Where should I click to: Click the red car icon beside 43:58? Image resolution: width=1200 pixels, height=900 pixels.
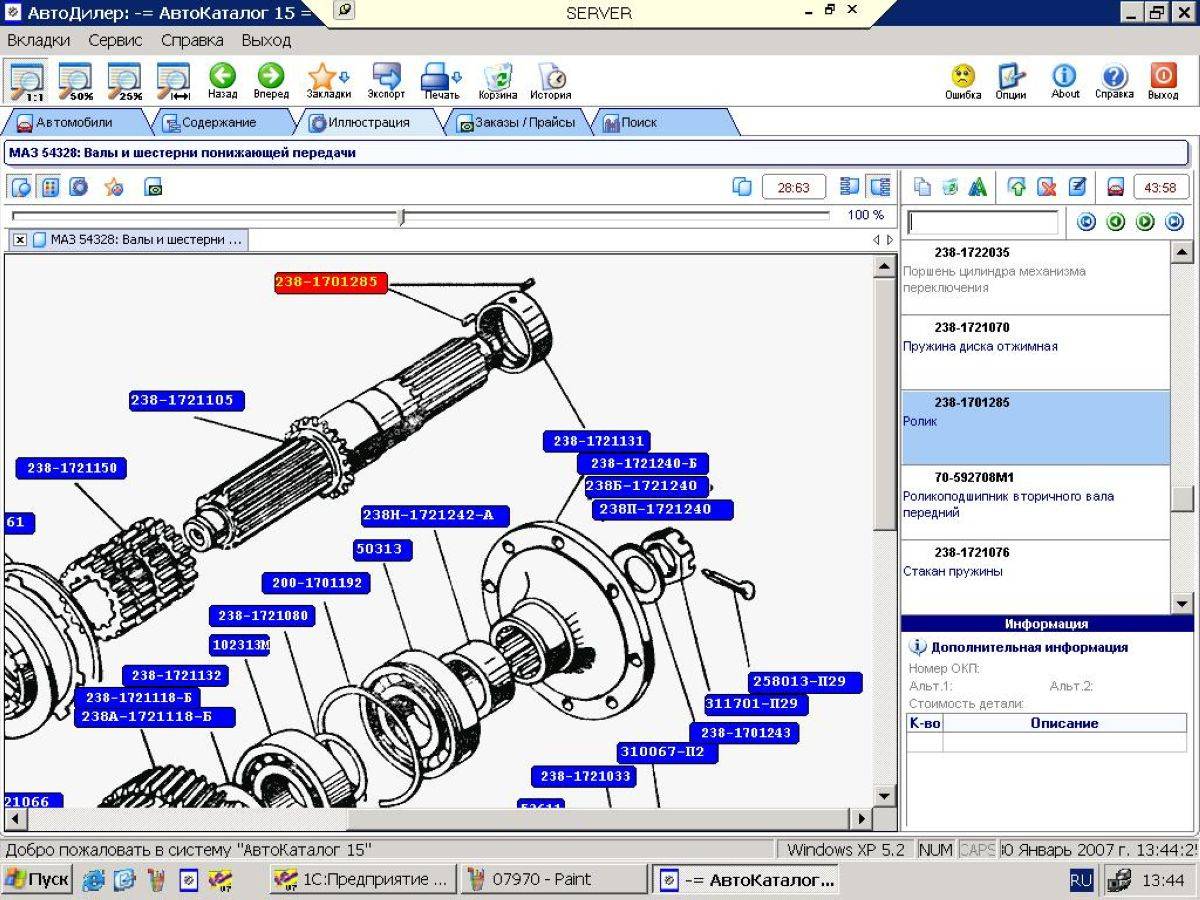pyautogui.click(x=1116, y=187)
